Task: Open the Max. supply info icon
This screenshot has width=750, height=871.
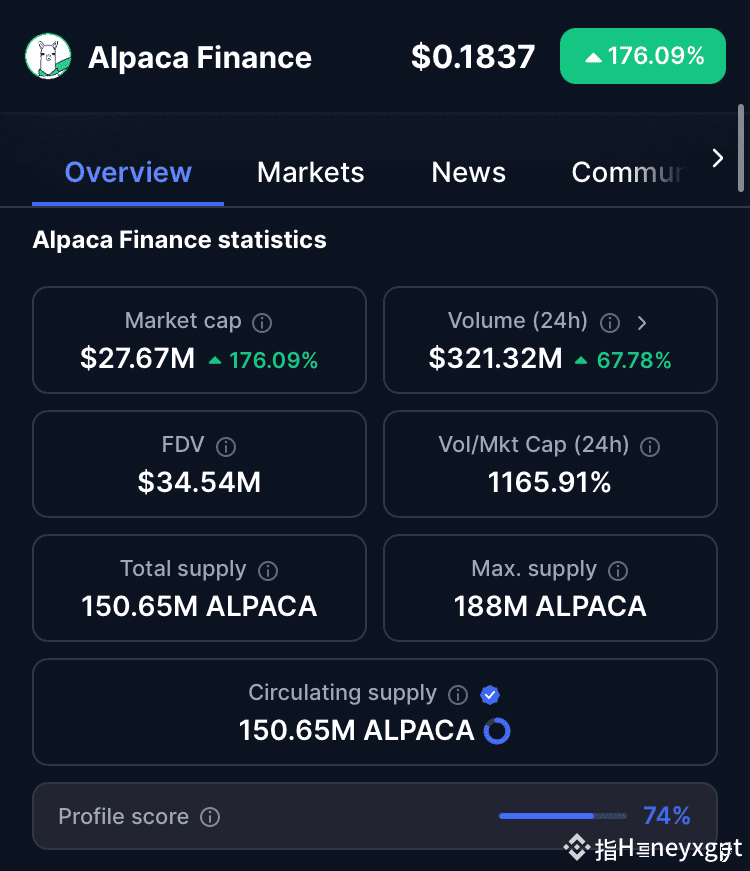Action: [618, 570]
